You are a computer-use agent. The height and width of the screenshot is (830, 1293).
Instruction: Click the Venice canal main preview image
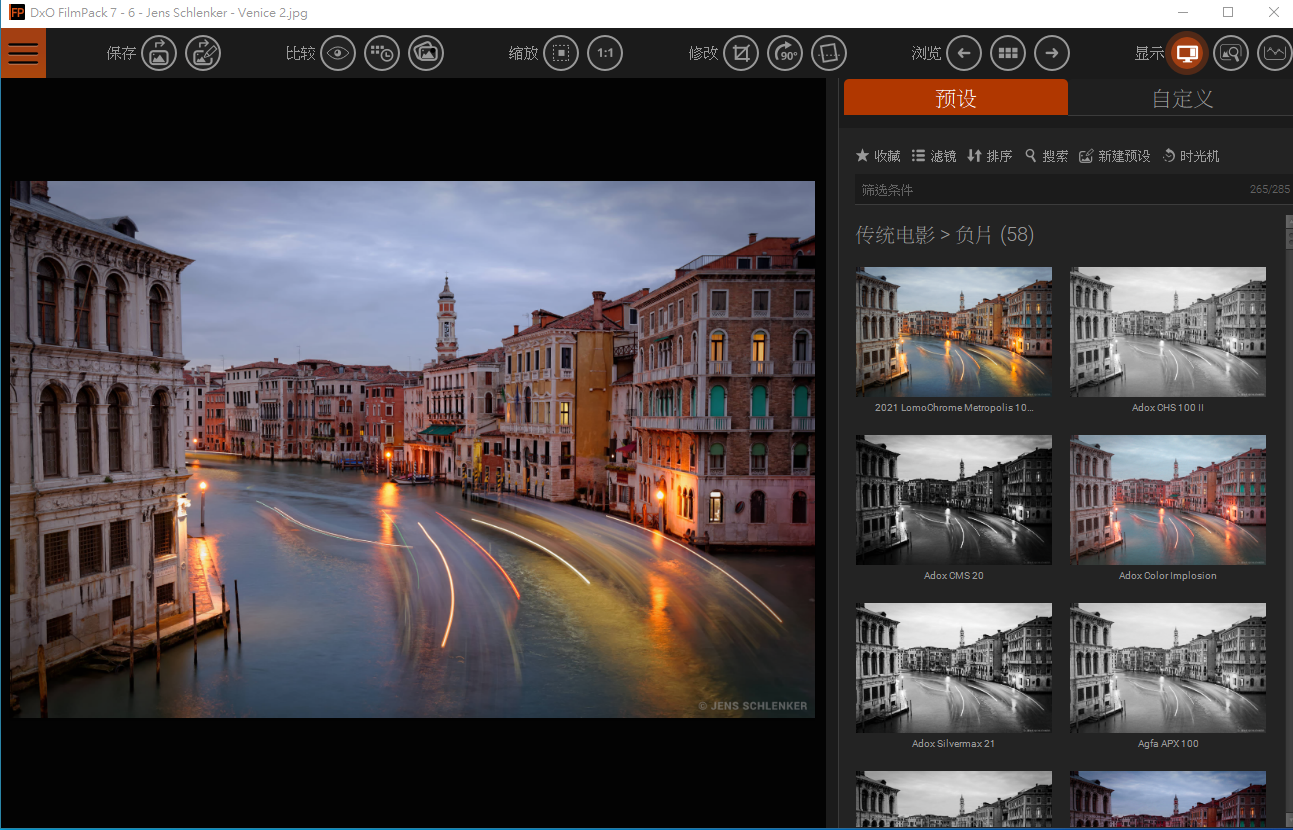click(412, 449)
